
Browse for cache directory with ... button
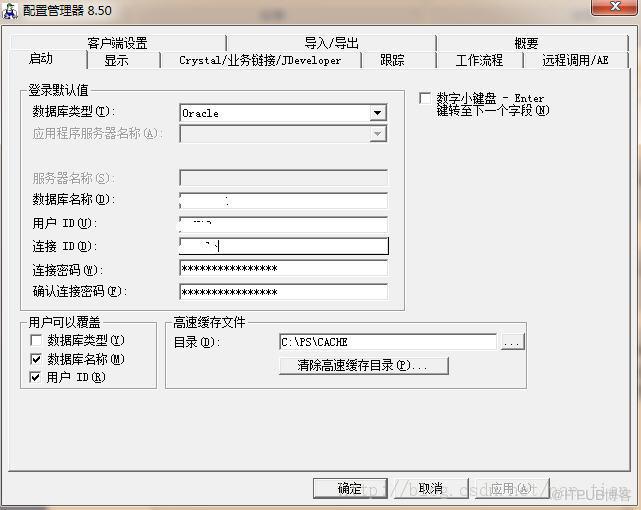point(512,342)
